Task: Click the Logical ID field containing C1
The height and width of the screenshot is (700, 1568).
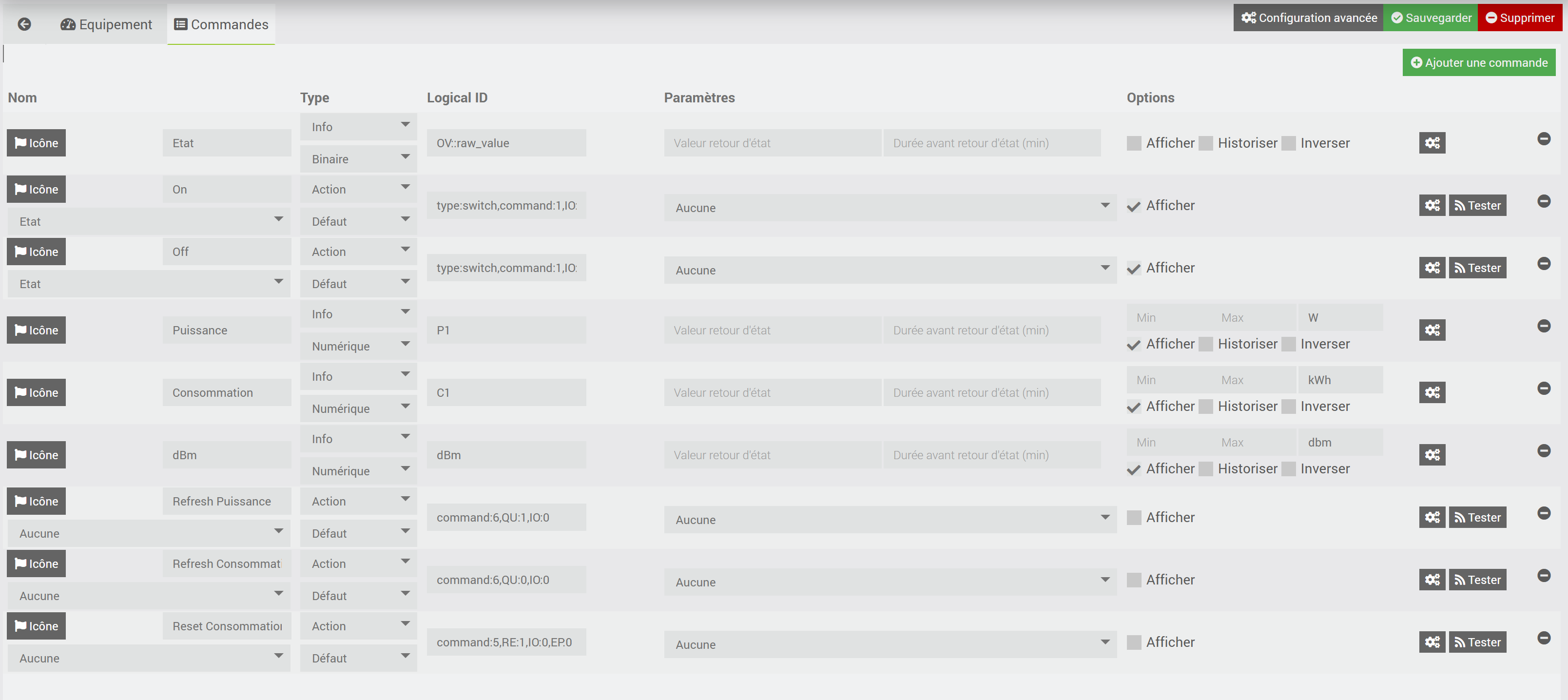Action: 506,392
